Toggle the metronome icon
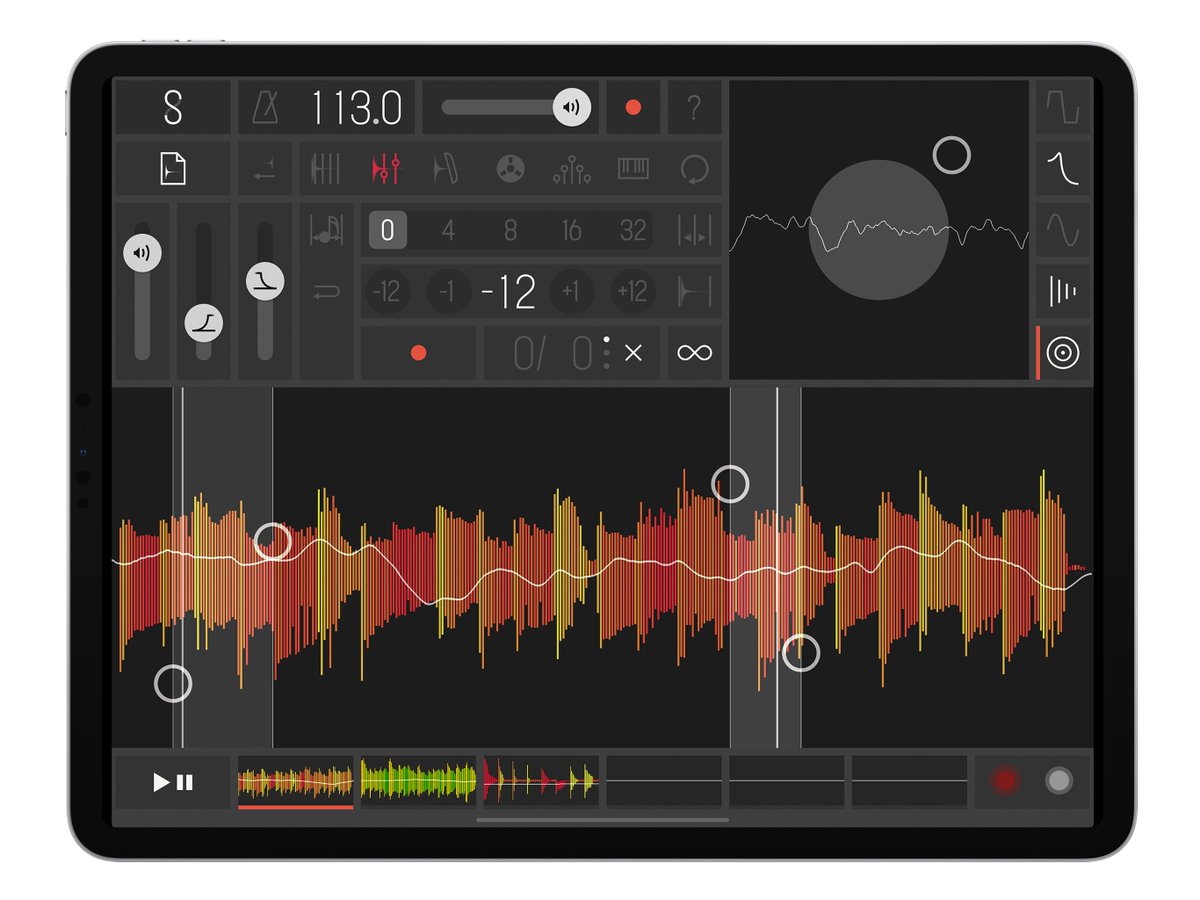 pyautogui.click(x=266, y=107)
